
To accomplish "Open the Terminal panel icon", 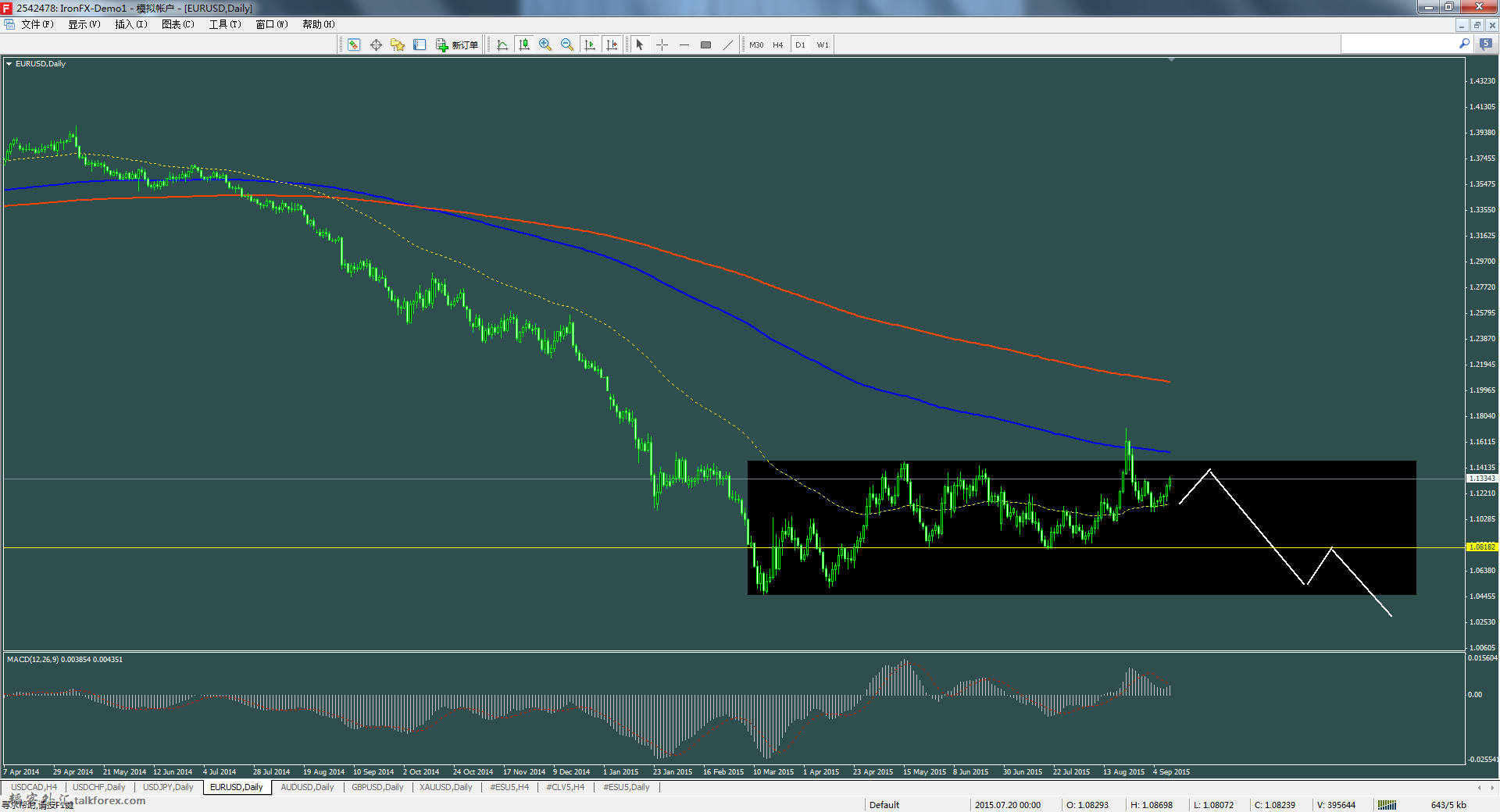I will pos(420,45).
